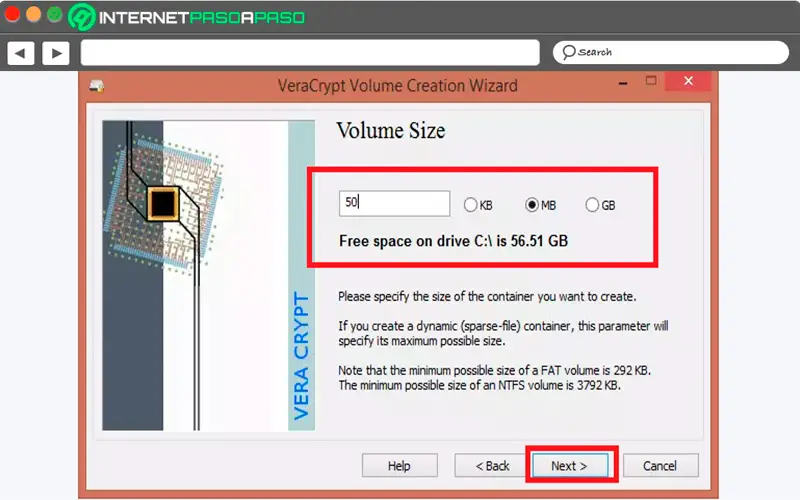This screenshot has height=500, width=800.
Task: Click 'Free space on drive C:\ is 56.51 GB' text
Action: [x=454, y=241]
